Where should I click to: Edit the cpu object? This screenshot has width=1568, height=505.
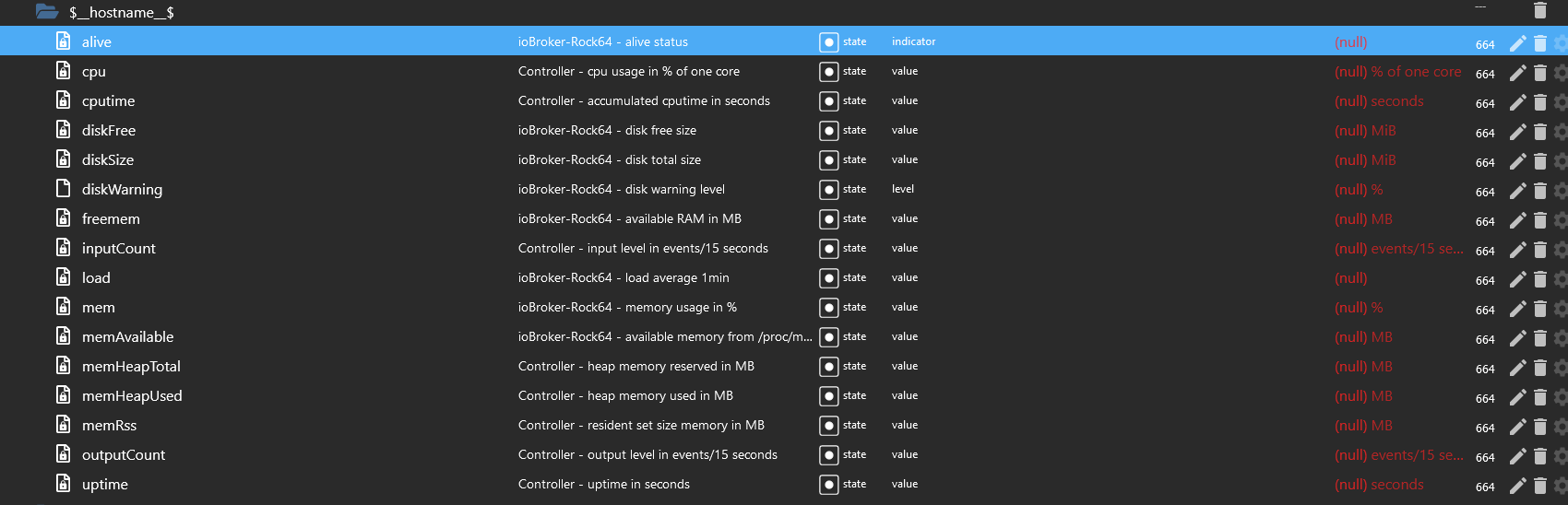tap(1517, 73)
